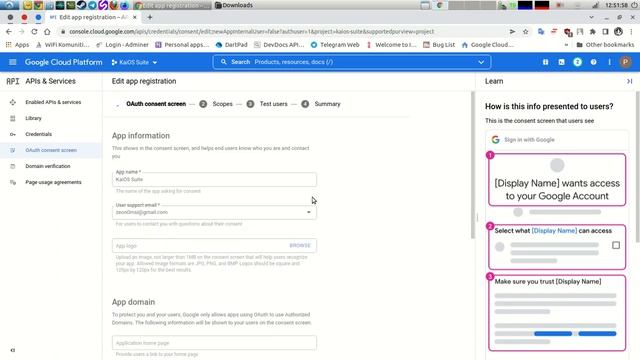Open the Telegram Web bookmark
This screenshot has width=640, height=360.
pos(335,45)
